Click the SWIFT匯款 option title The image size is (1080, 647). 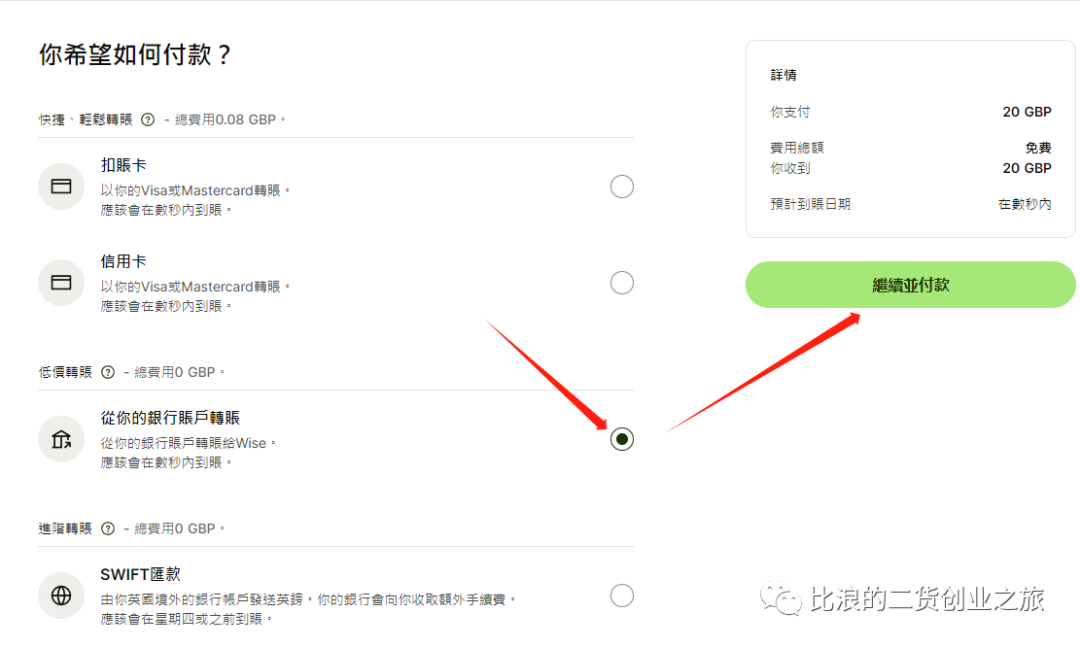[x=141, y=574]
